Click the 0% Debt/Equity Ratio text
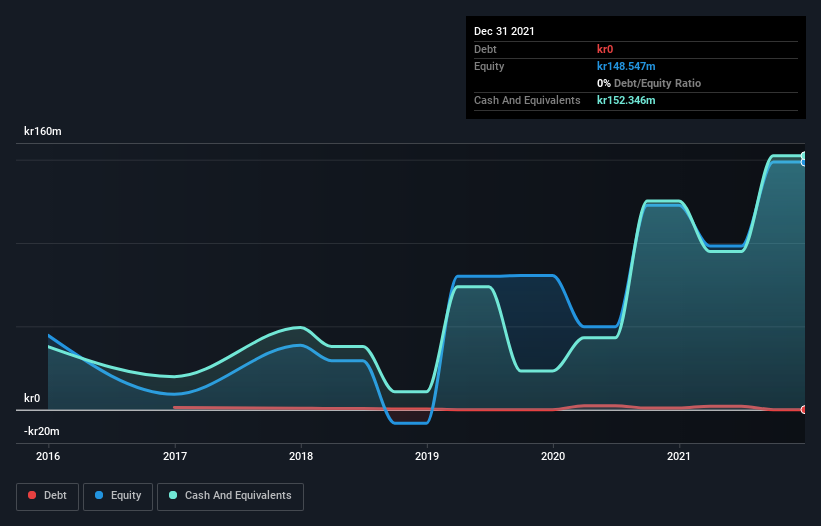 click(649, 83)
